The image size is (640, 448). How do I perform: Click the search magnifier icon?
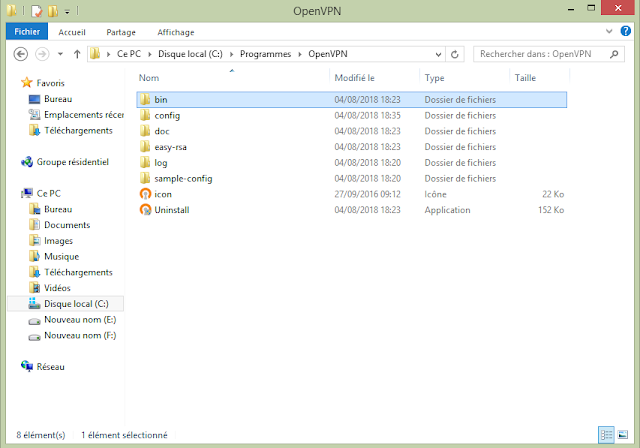coord(614,54)
